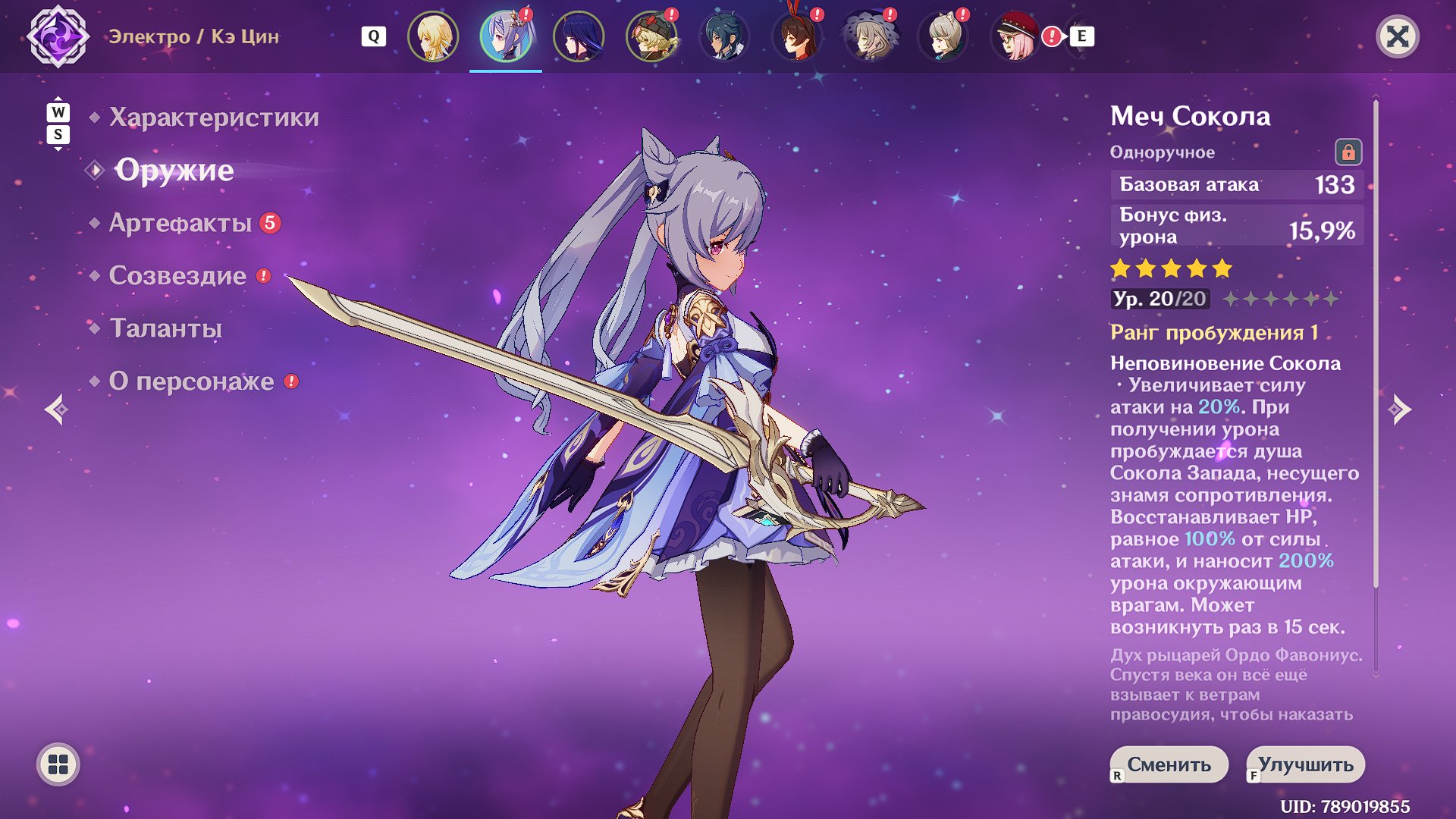Select the blonde Traveler portrait

pyautogui.click(x=433, y=36)
